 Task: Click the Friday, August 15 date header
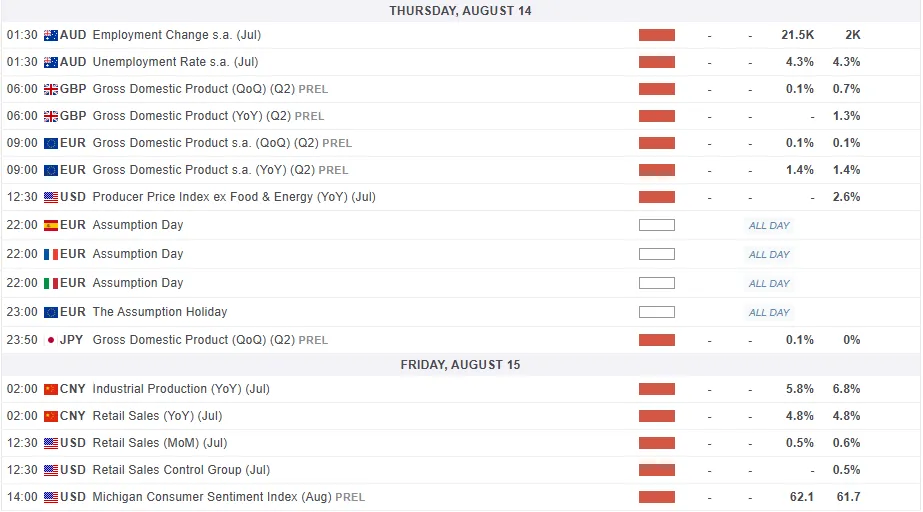pos(460,365)
